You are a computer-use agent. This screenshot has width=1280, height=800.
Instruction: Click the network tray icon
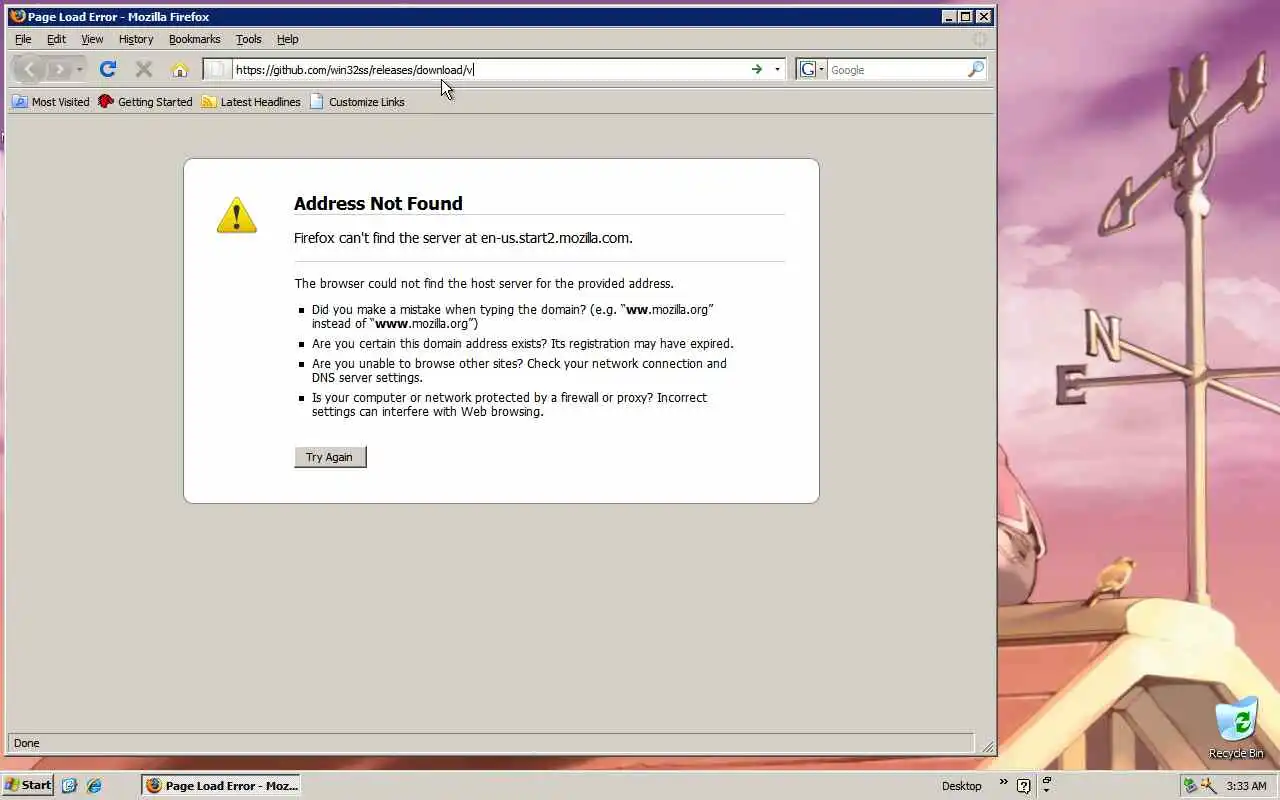[x=1190, y=786]
